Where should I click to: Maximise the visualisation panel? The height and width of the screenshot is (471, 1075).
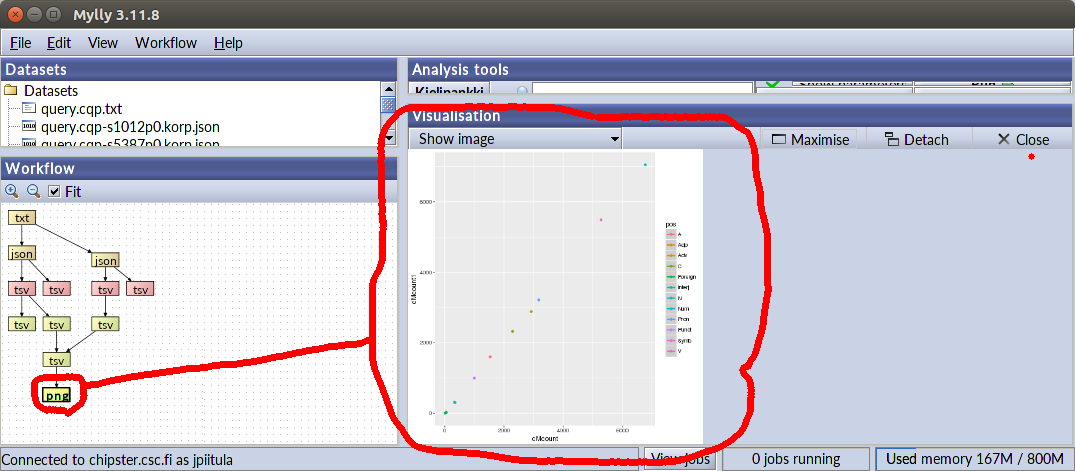point(810,139)
